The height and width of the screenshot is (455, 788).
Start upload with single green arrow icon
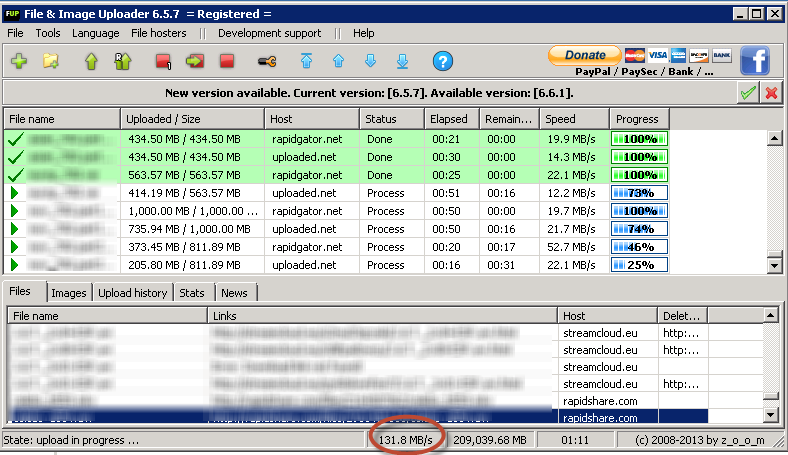[91, 62]
